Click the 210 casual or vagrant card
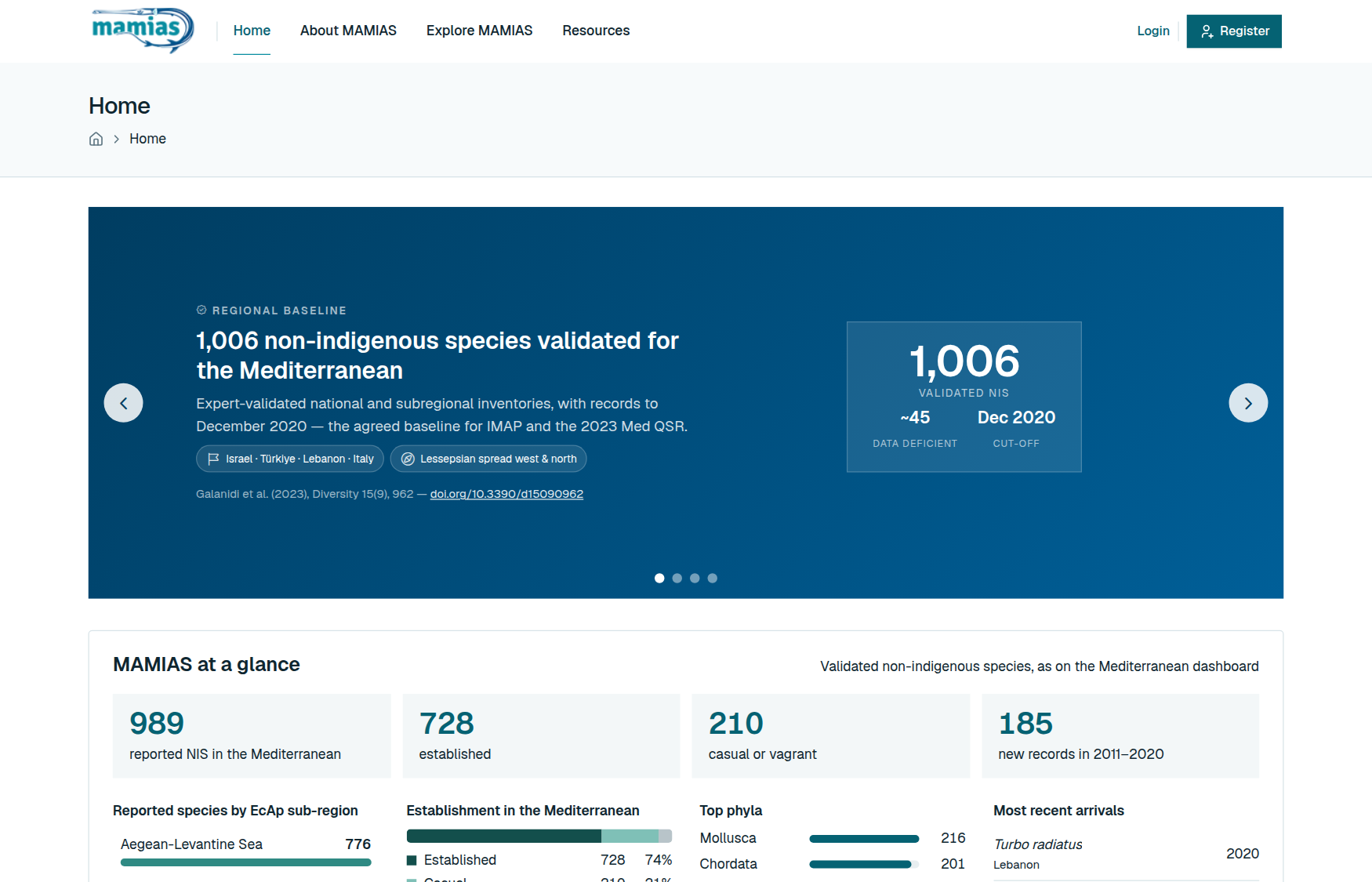 pyautogui.click(x=831, y=735)
